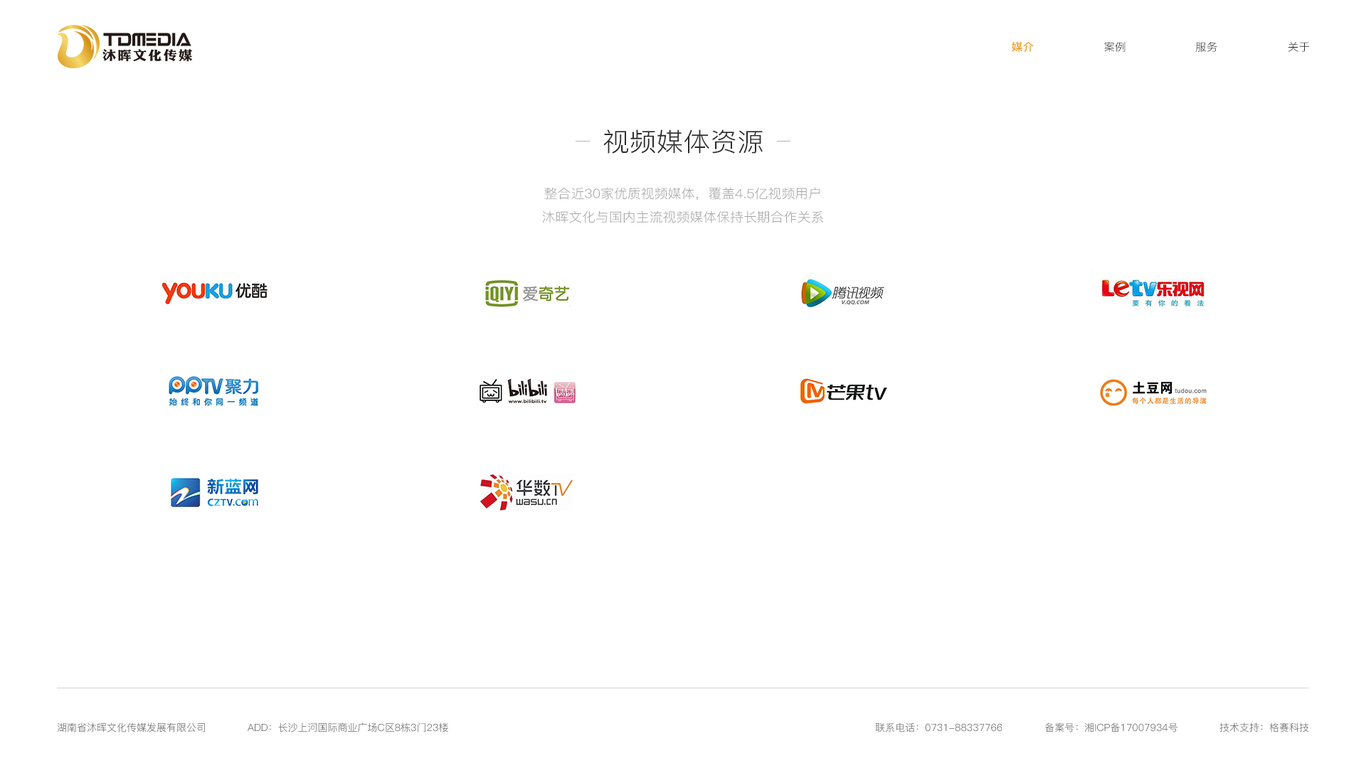
Task: Open the 芒果tv logo
Action: point(843,391)
